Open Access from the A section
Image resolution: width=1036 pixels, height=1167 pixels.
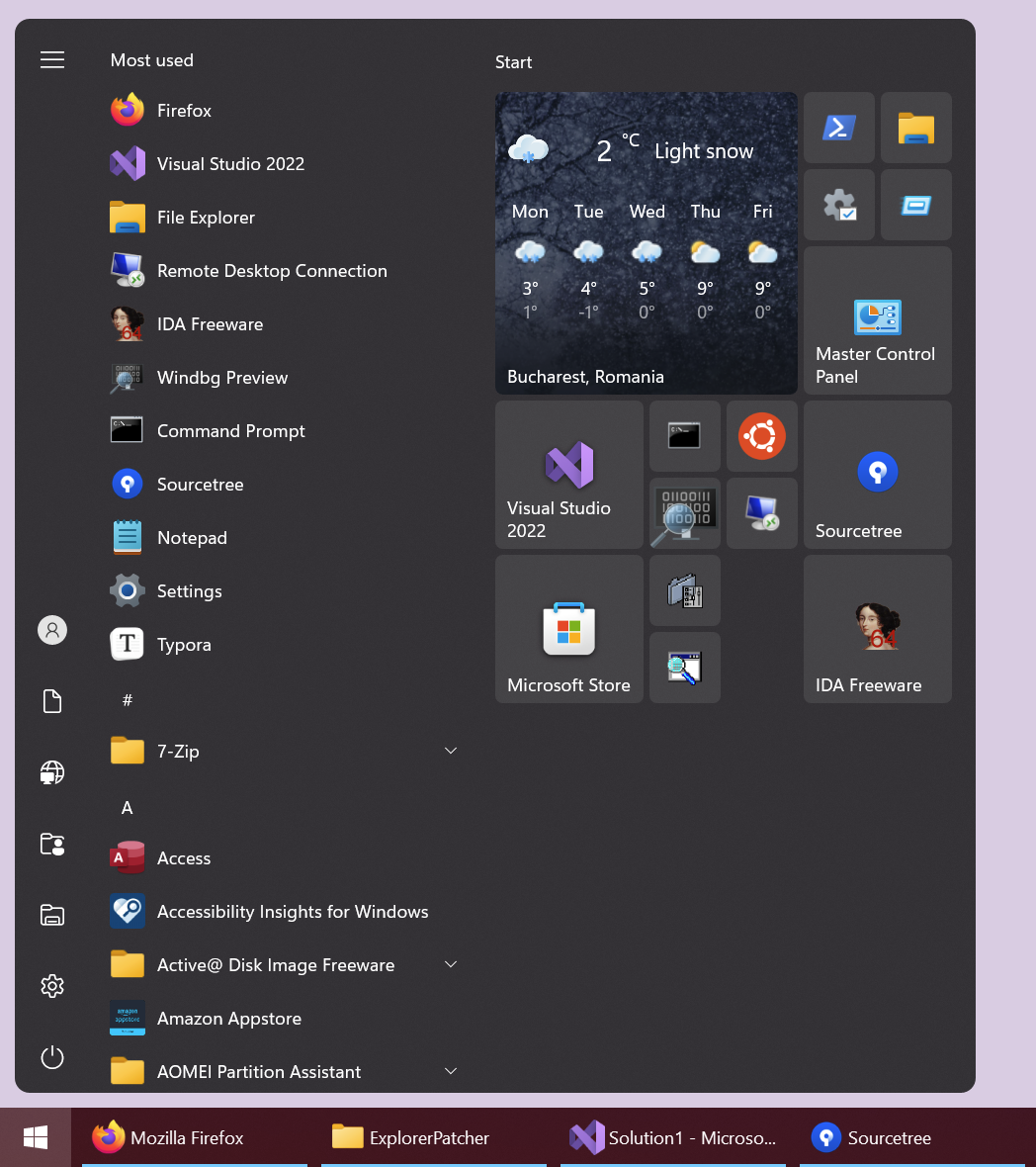point(284,858)
